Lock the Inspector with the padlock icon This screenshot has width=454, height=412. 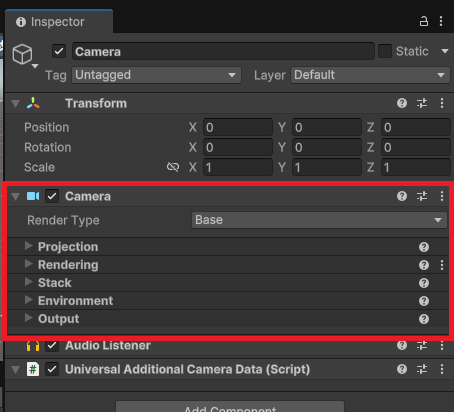424,21
